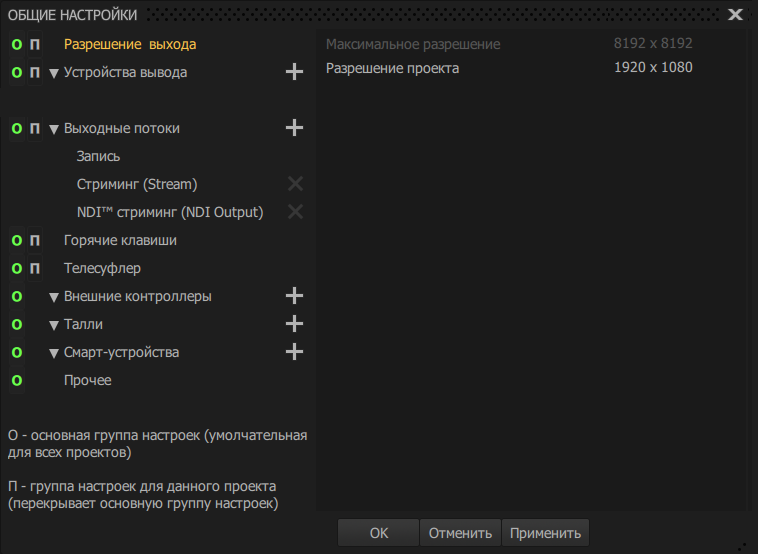Toggle main group О for Горячие клавиши
Screen dimensions: 758x554
(x=16, y=241)
